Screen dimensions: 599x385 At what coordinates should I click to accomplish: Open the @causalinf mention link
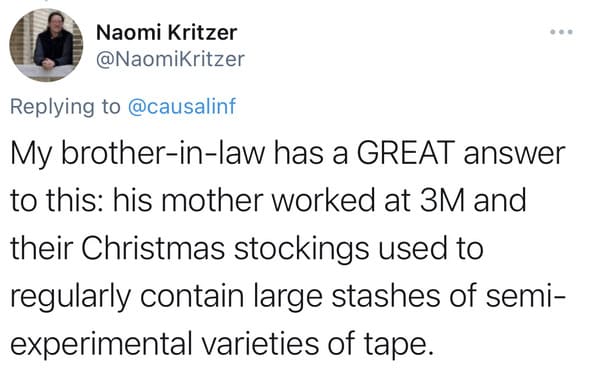[182, 106]
